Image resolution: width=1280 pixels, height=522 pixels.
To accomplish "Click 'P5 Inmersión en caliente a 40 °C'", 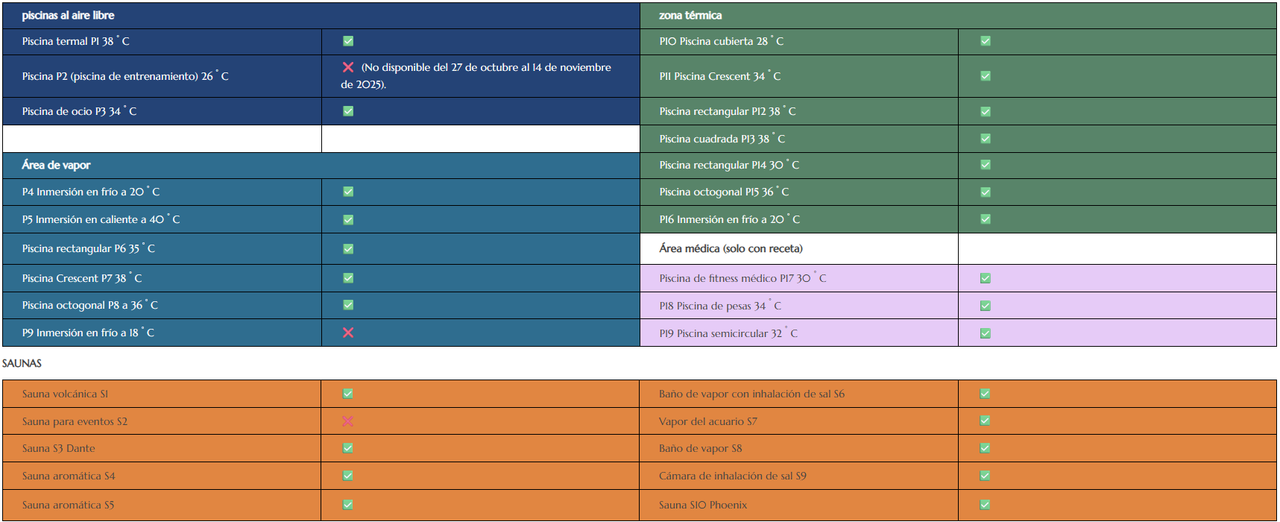I will coord(101,219).
